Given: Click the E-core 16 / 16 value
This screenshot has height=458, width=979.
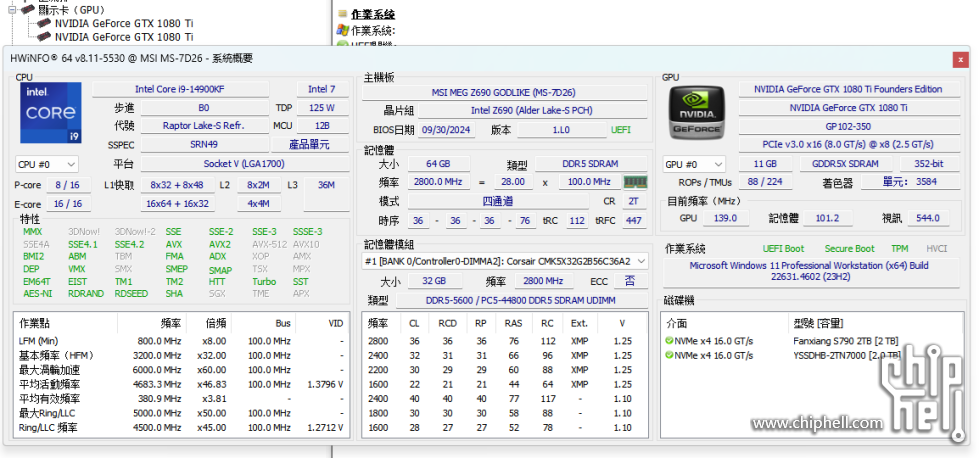Looking at the screenshot, I should tap(67, 203).
